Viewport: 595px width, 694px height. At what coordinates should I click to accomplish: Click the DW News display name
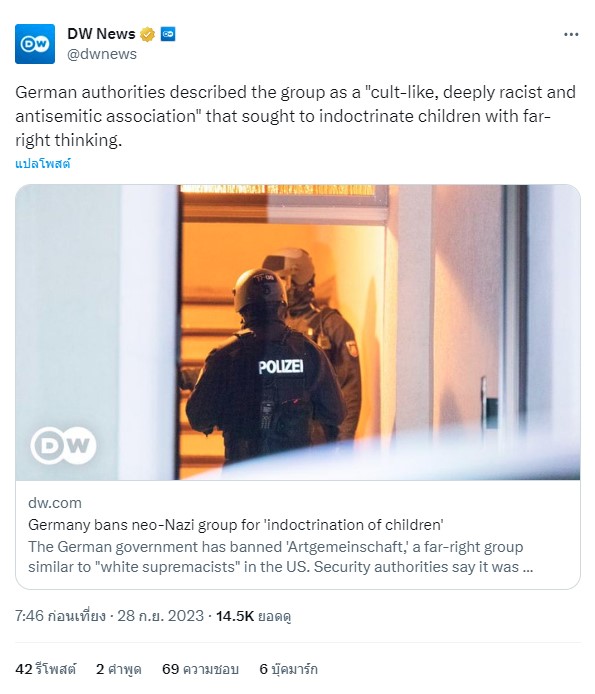pos(101,34)
